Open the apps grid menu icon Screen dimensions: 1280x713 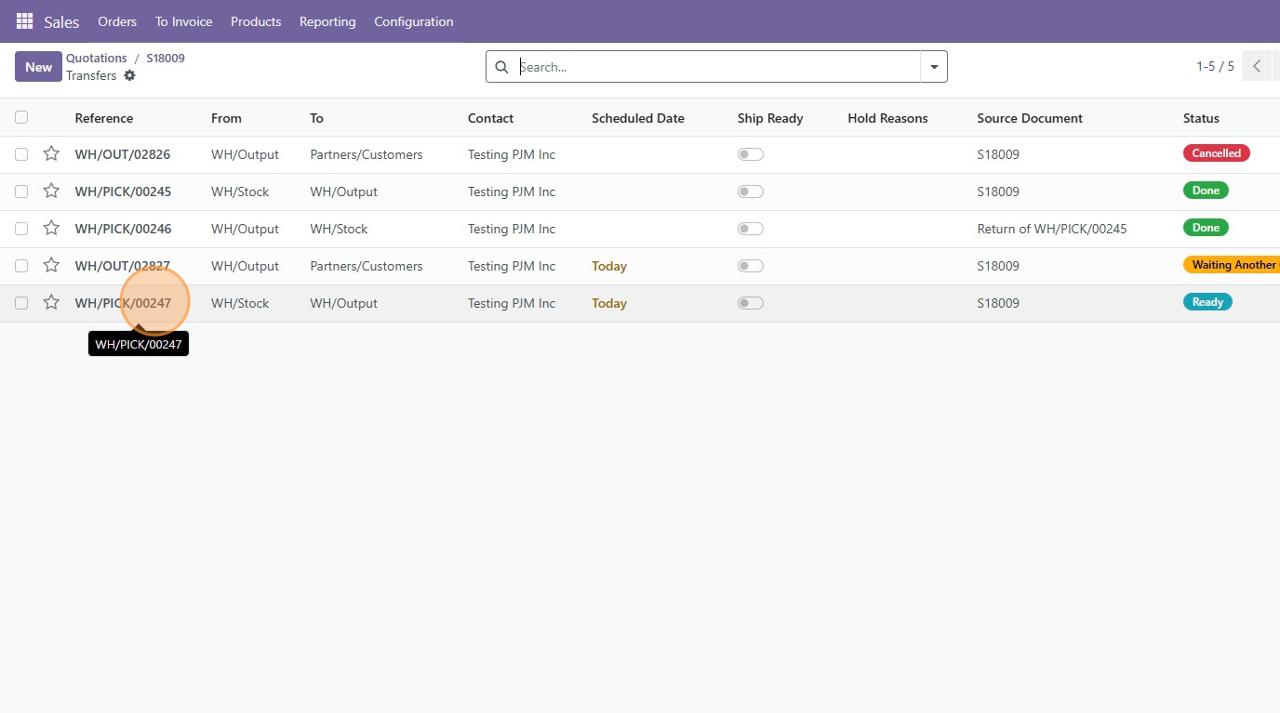point(24,21)
